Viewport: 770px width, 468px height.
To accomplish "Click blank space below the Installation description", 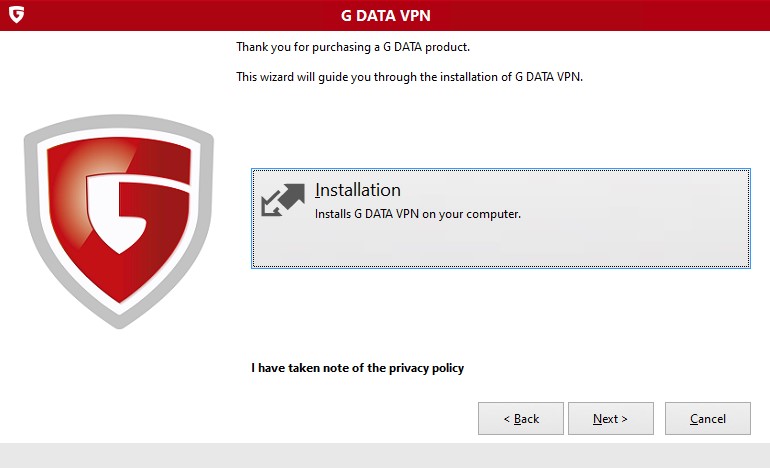I will 450,245.
